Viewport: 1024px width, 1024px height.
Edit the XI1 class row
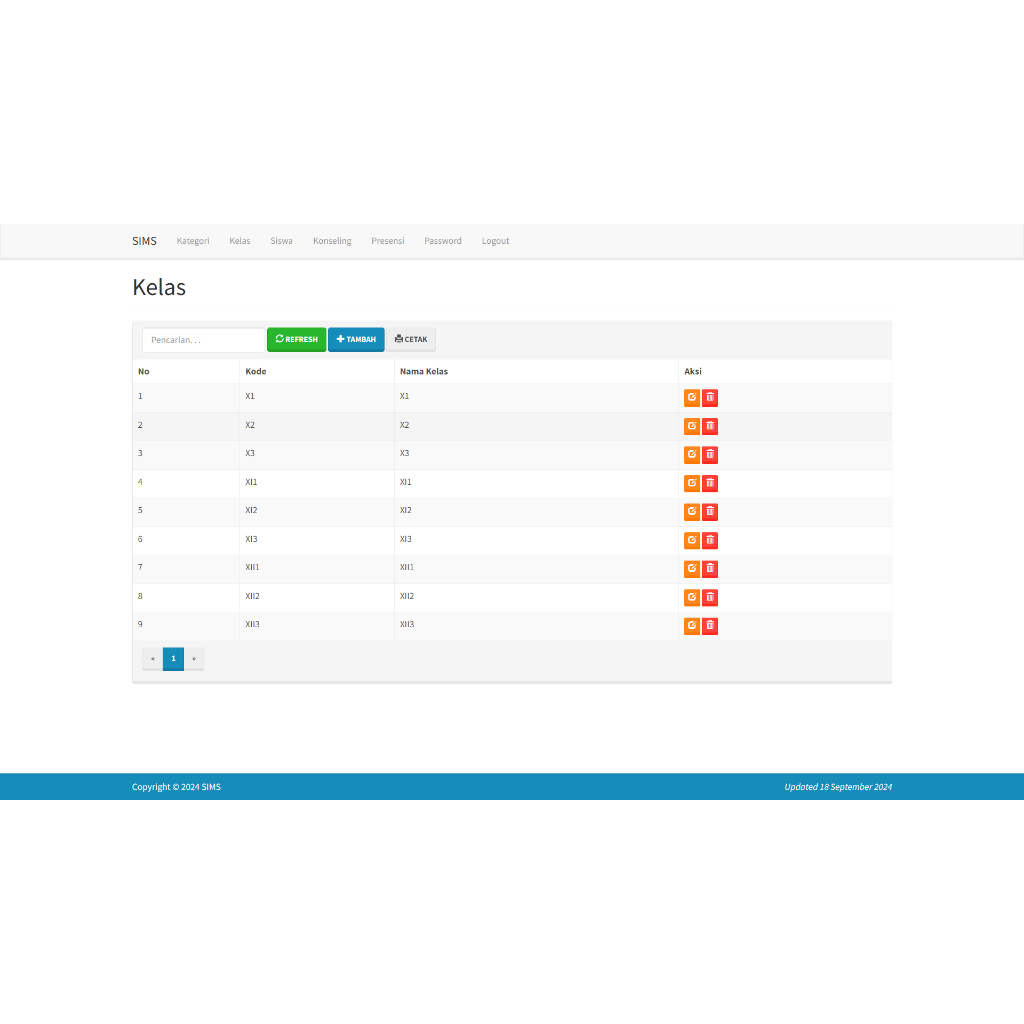click(x=692, y=483)
